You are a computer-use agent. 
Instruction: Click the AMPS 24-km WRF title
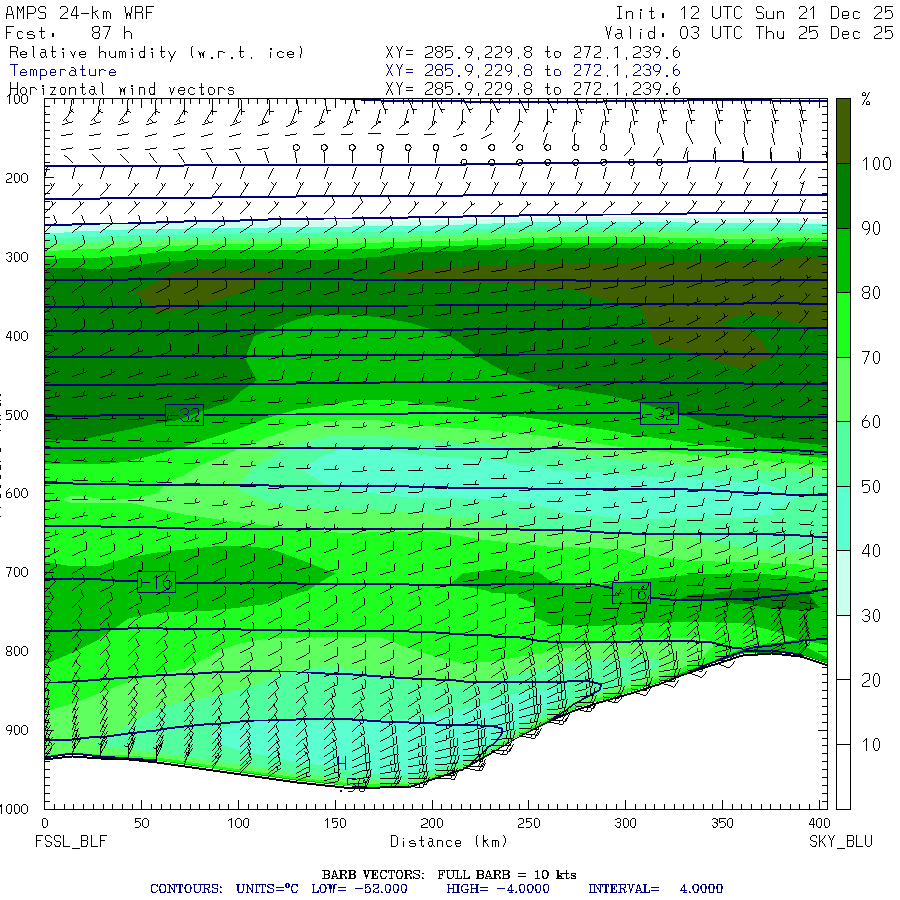click(x=79, y=13)
